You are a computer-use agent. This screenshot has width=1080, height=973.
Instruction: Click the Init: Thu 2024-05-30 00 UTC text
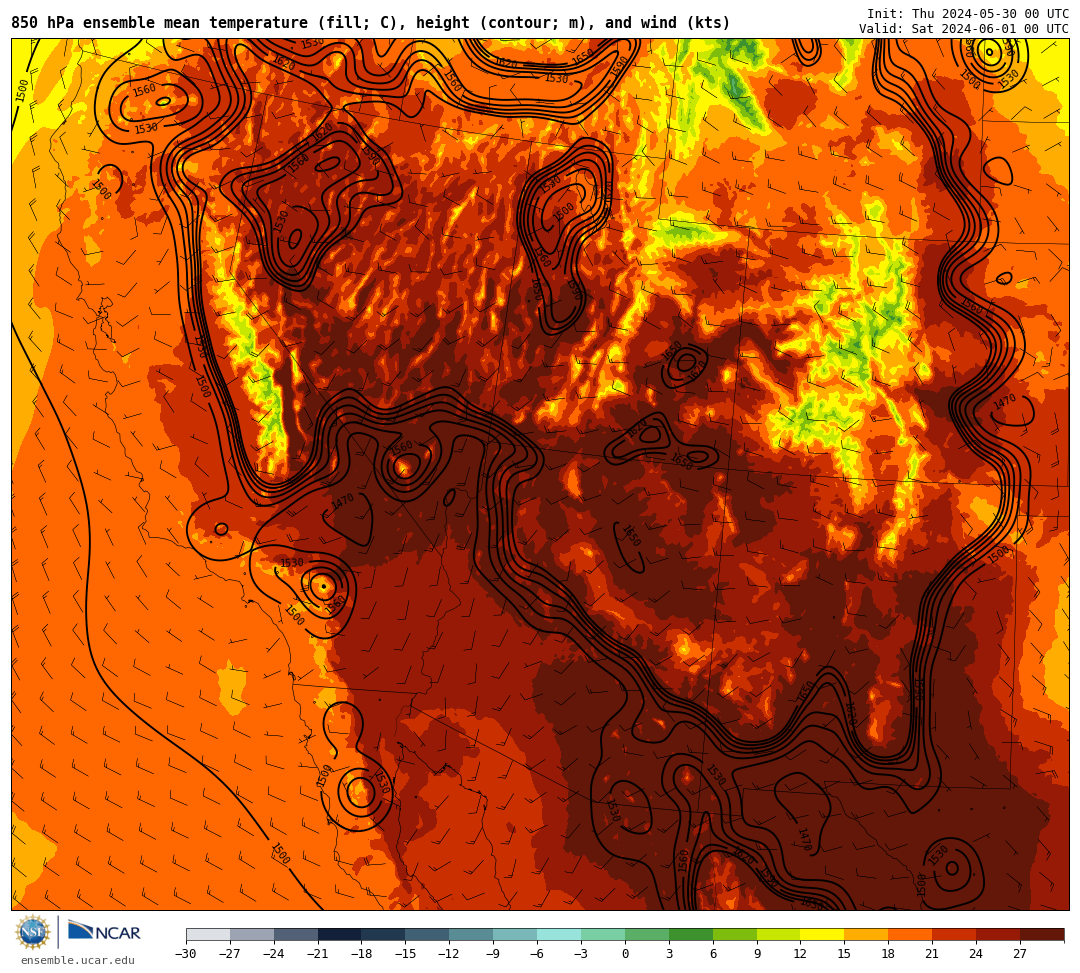[968, 14]
